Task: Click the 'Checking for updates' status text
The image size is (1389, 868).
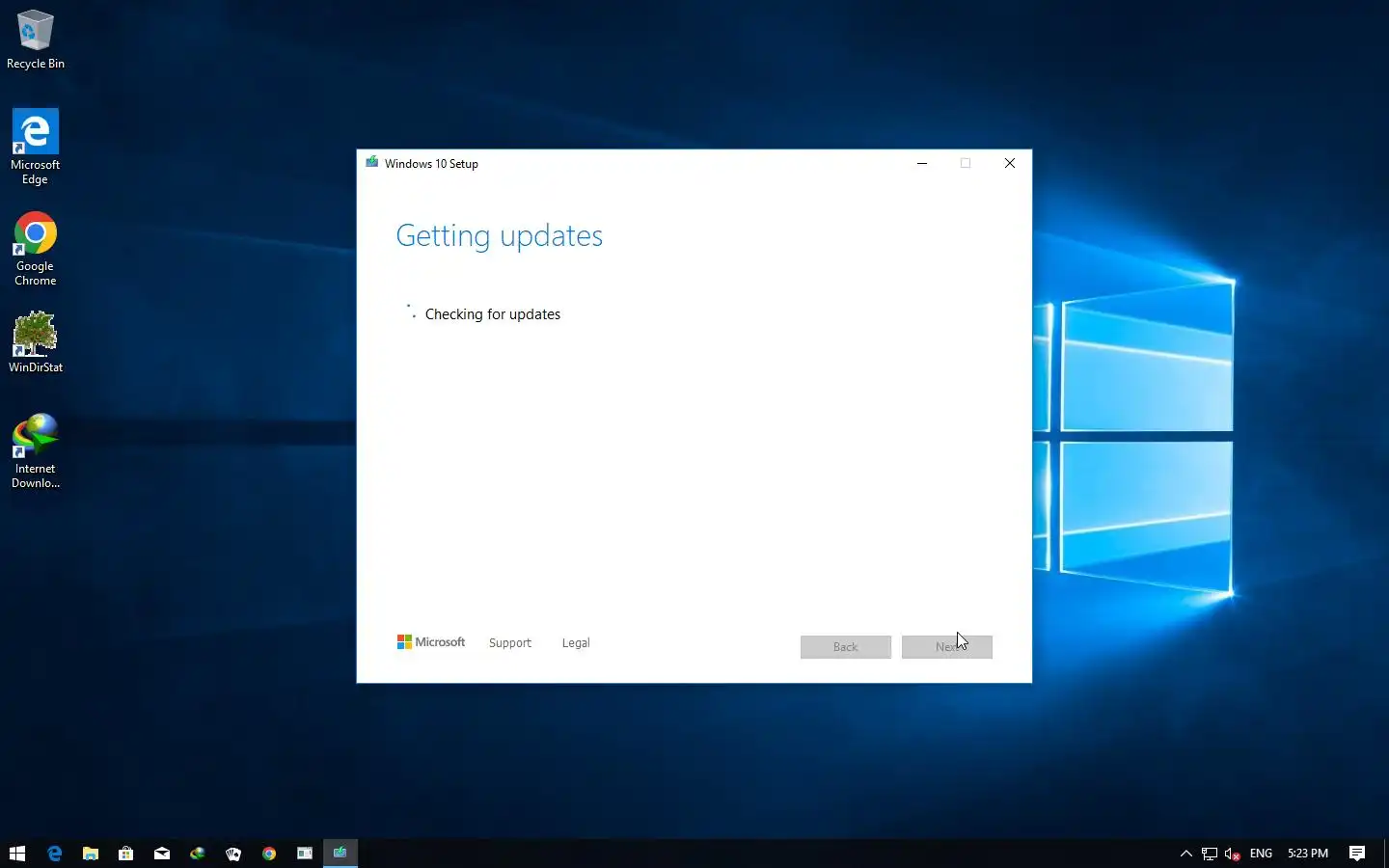Action: point(493,314)
